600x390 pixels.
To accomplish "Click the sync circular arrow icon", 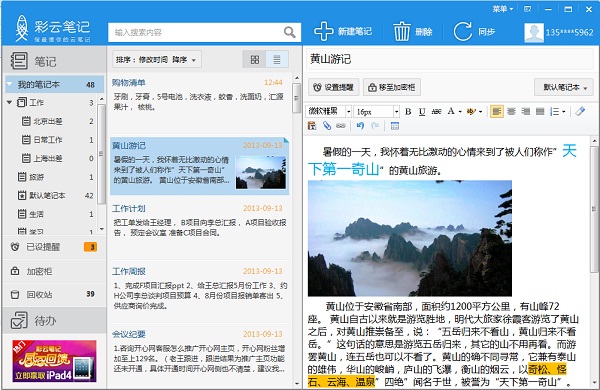I will click(462, 31).
